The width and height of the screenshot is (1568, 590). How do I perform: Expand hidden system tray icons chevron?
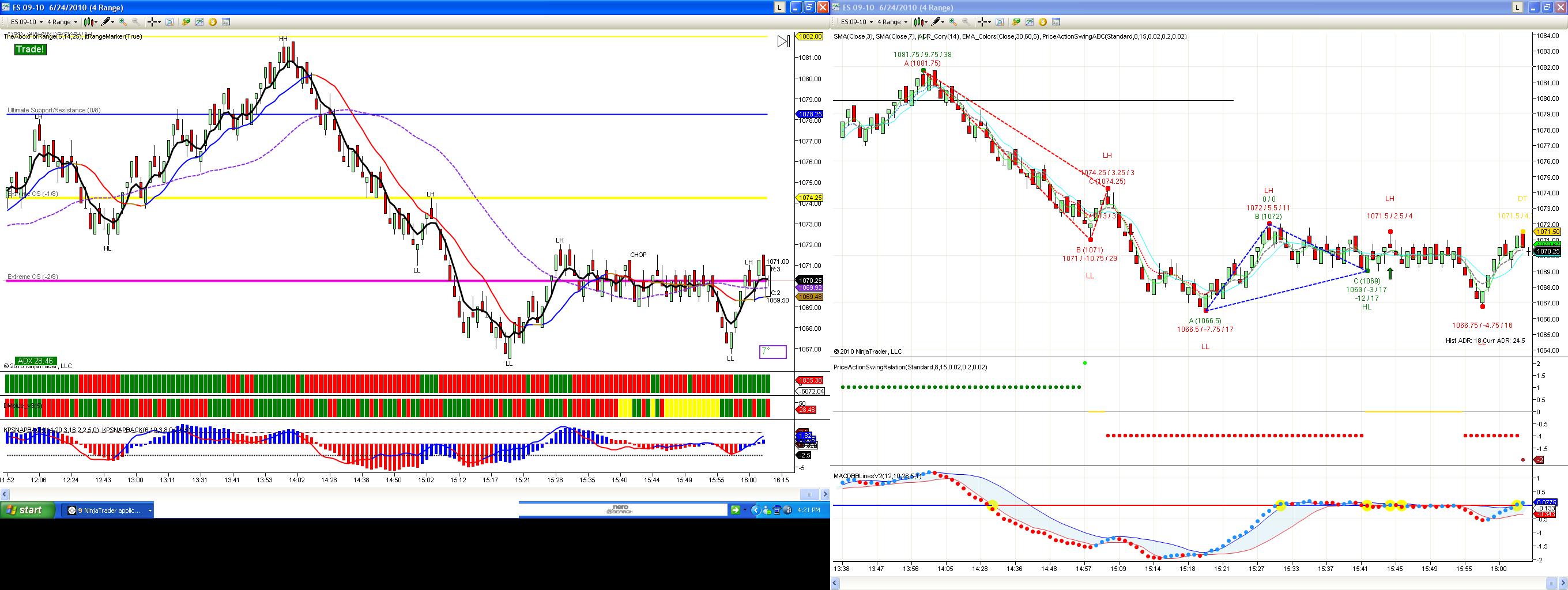[x=756, y=510]
